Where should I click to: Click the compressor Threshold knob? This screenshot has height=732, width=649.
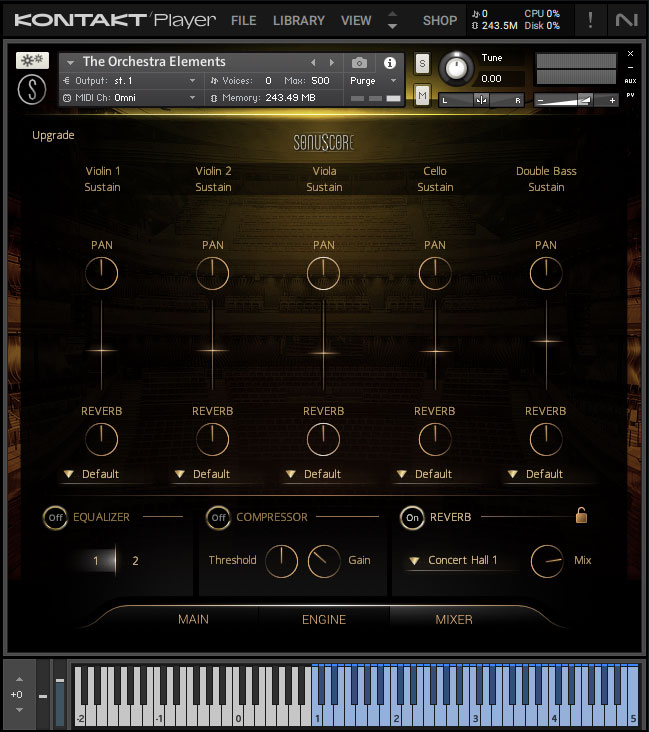coord(281,561)
